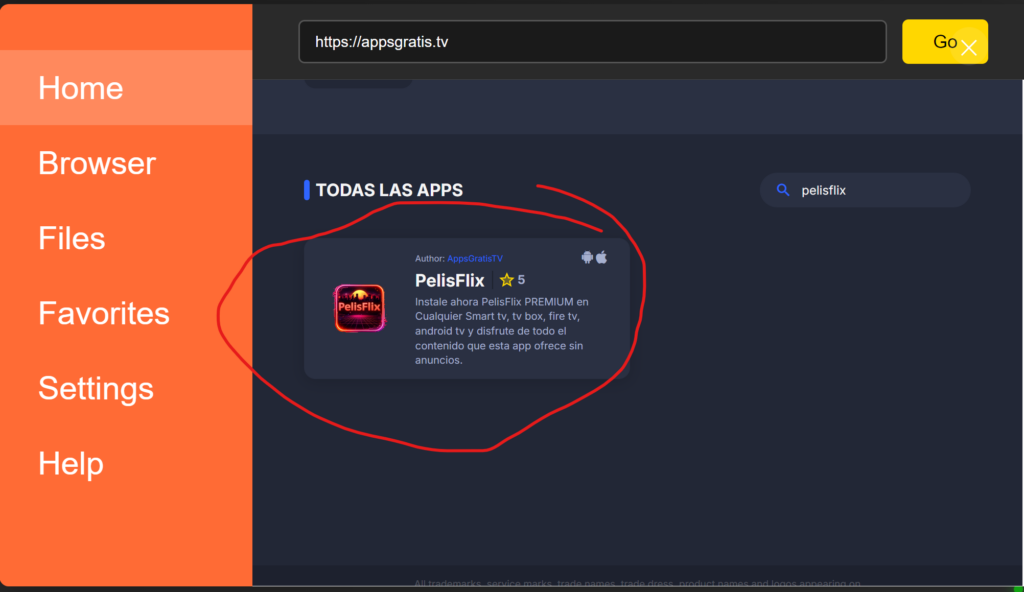Go to Favorites in the sidebar
The height and width of the screenshot is (592, 1024).
tap(104, 313)
